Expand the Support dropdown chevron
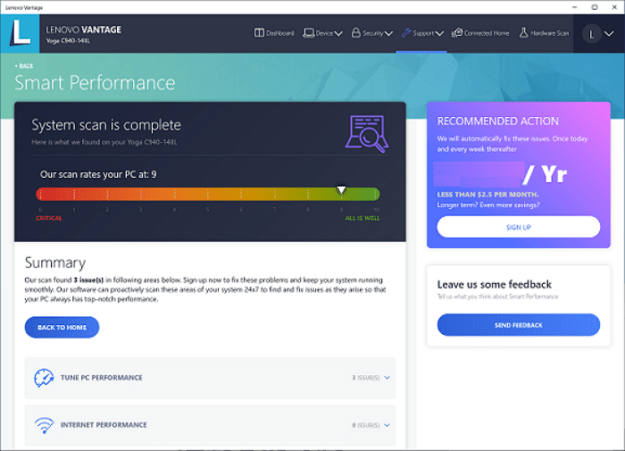 click(x=439, y=33)
